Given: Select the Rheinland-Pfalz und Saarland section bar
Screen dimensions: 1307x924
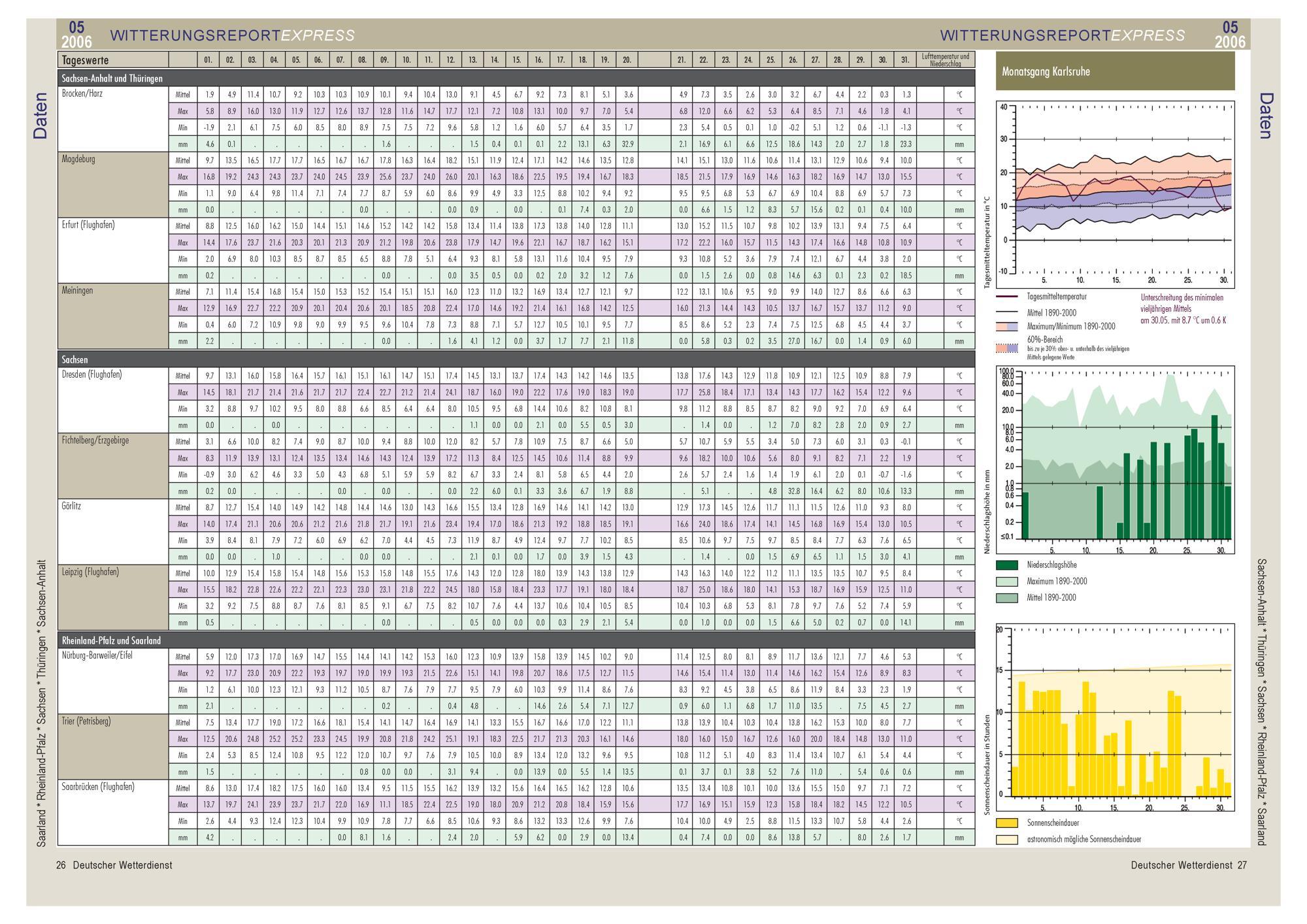Looking at the screenshot, I should 516,640.
